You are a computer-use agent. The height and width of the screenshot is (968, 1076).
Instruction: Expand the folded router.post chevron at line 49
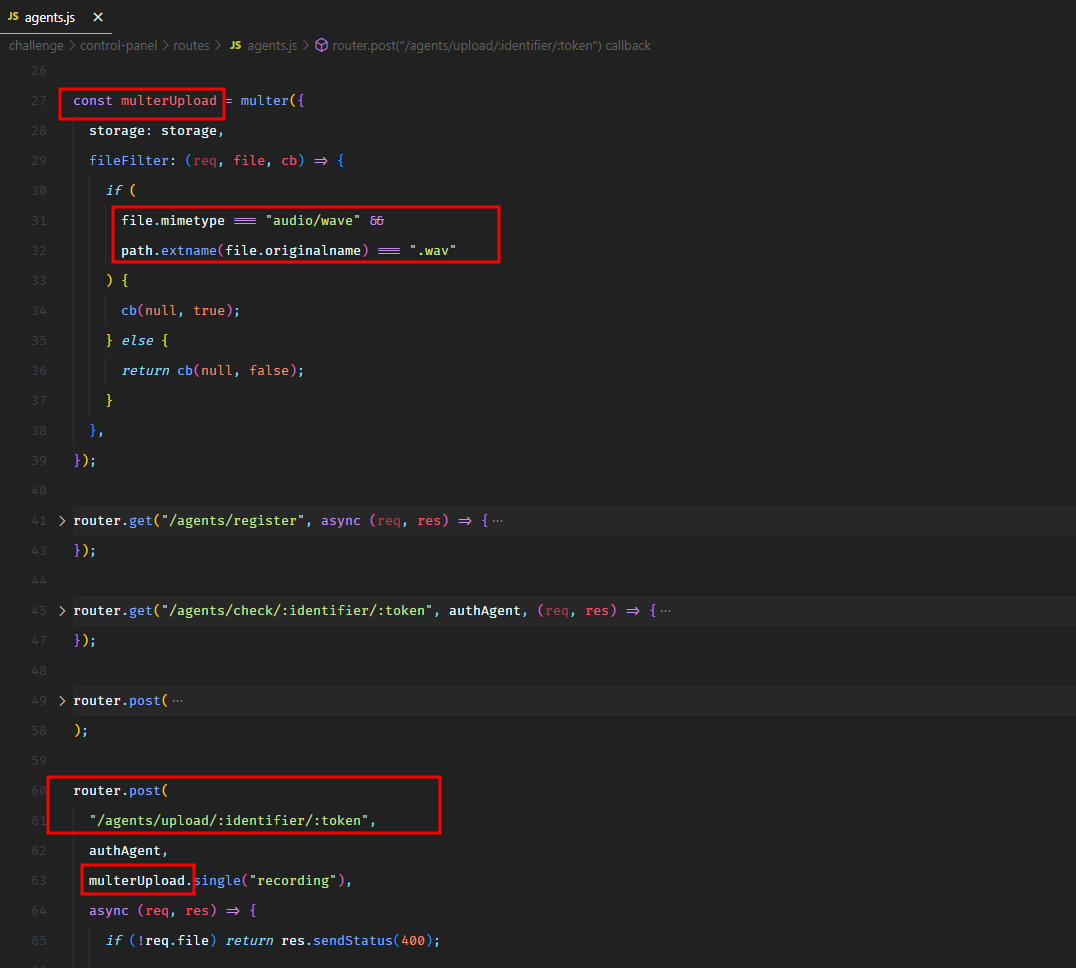coord(63,701)
